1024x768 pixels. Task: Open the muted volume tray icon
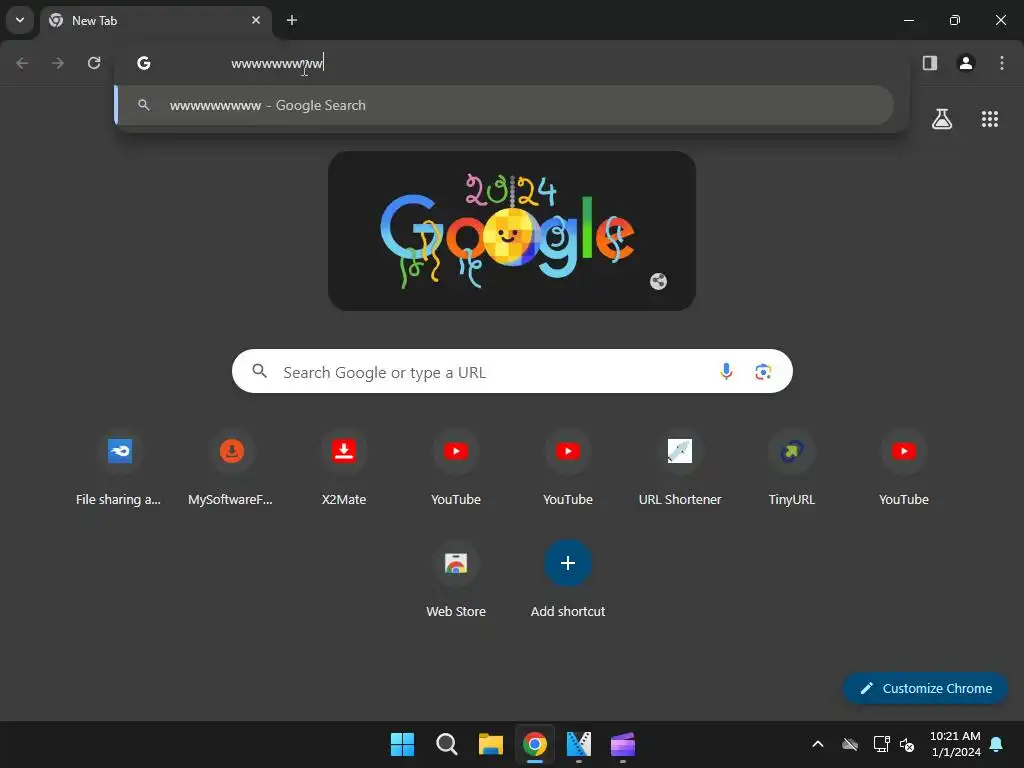tap(906, 744)
